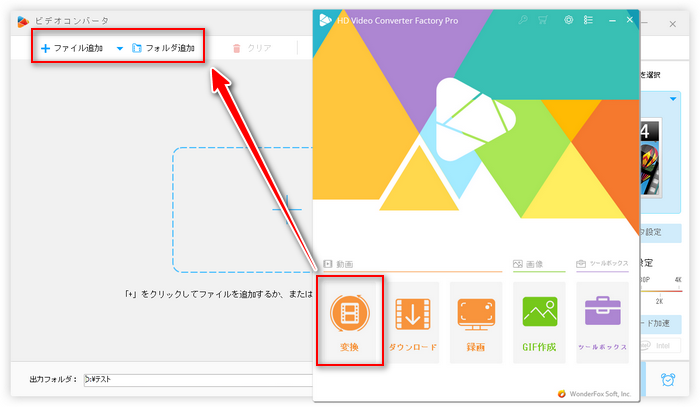Expand the output format dropdown arrow
Image resolution: width=700 pixels, height=407 pixels.
[x=673, y=99]
